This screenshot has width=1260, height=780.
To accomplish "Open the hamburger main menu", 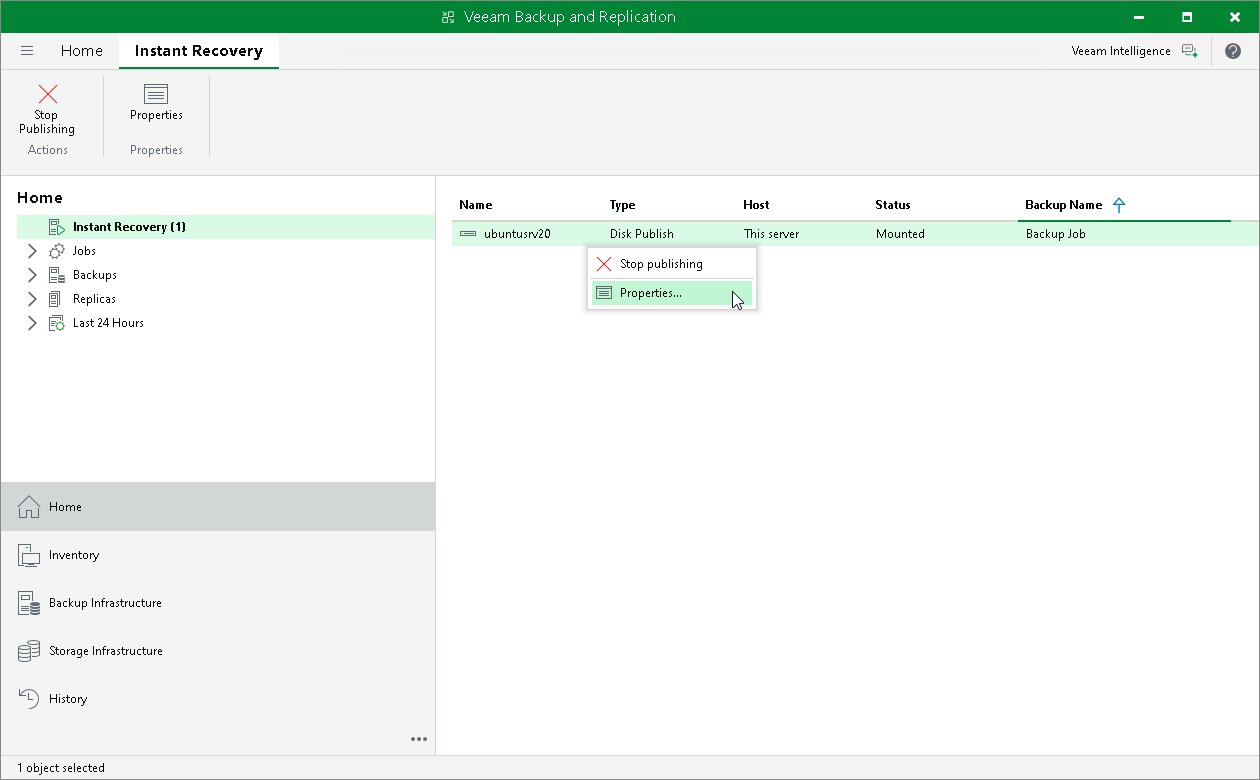I will 27,51.
